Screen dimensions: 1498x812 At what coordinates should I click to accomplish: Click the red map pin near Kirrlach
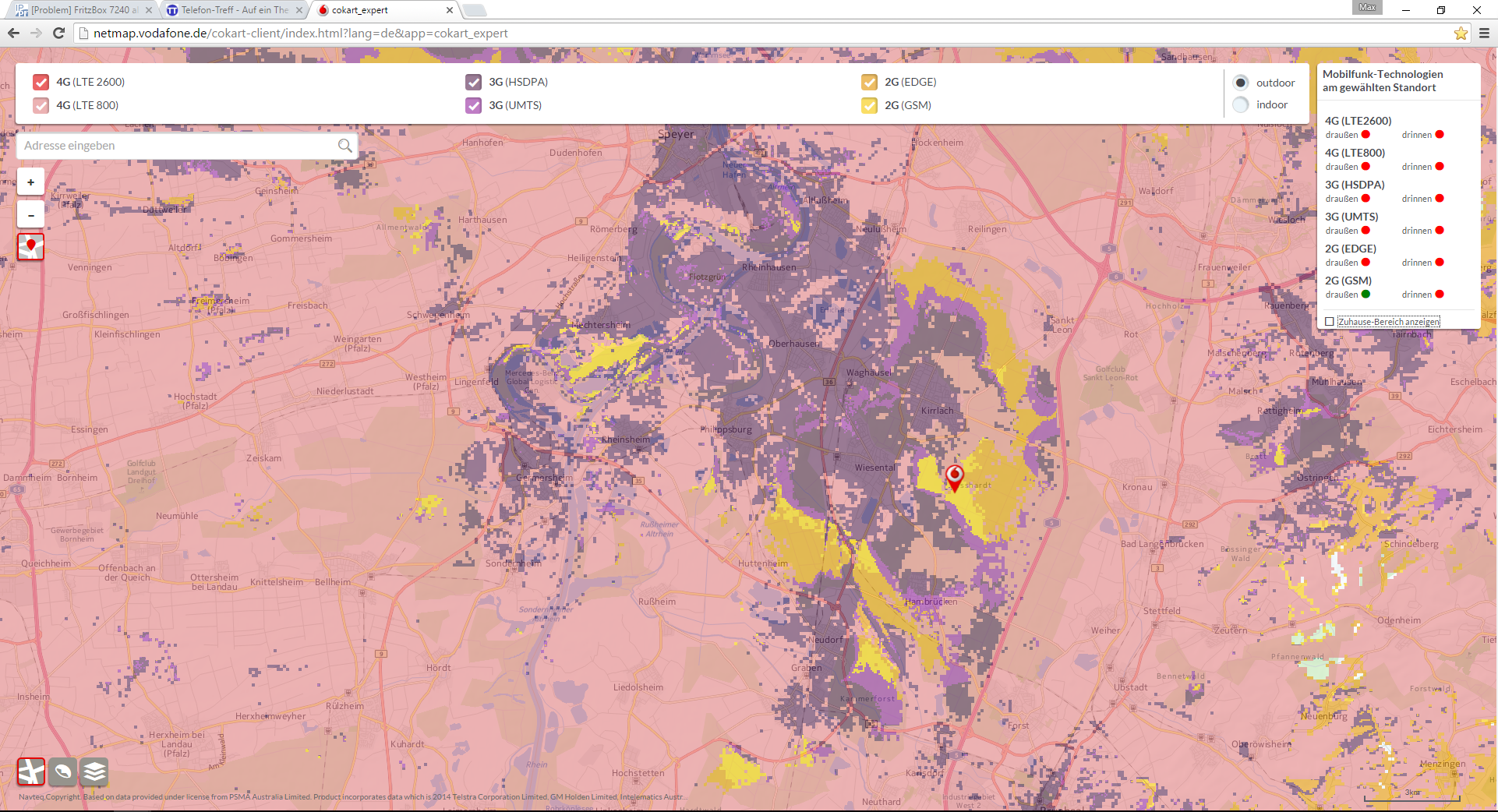[954, 476]
